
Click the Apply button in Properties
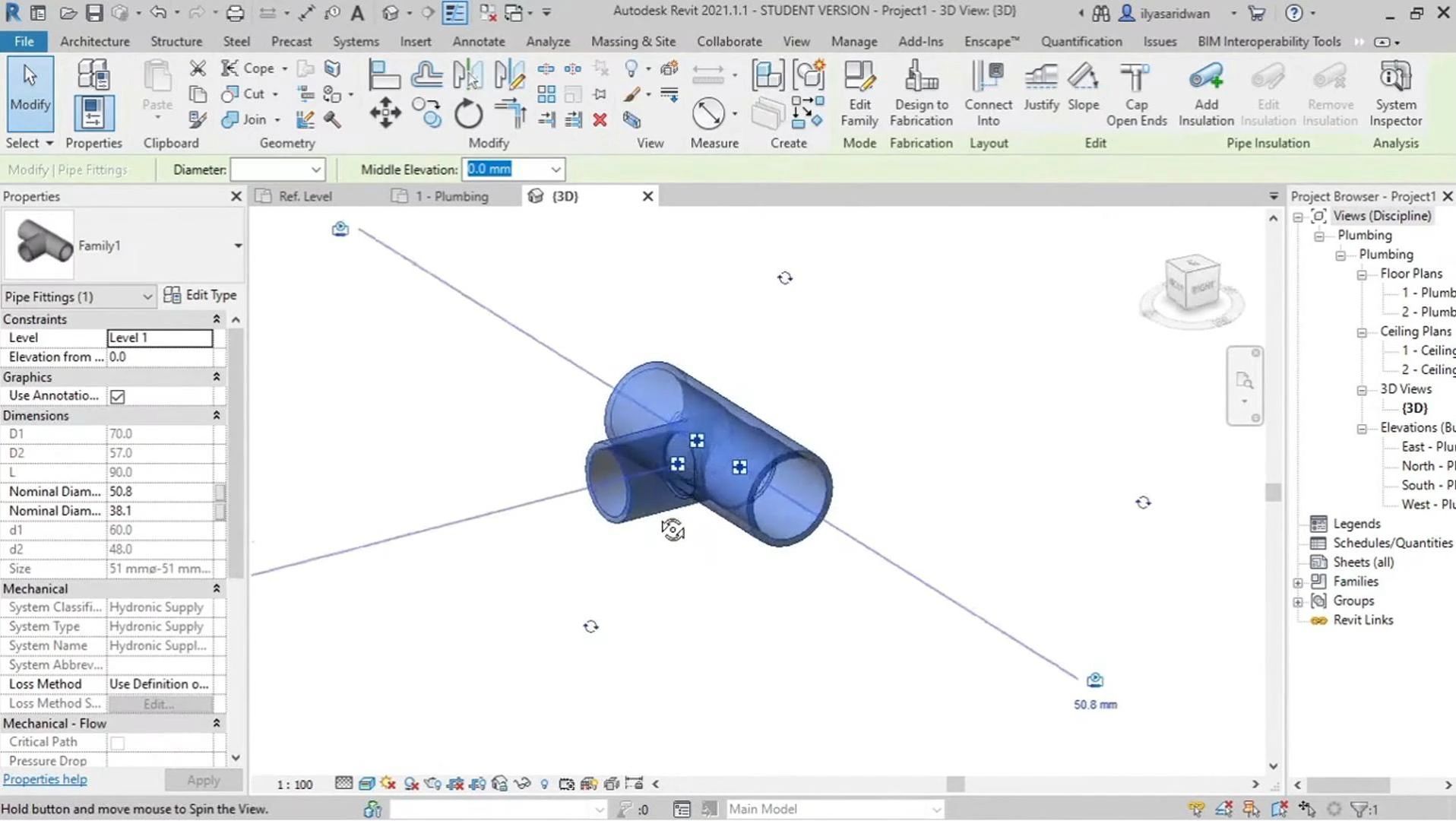(203, 780)
